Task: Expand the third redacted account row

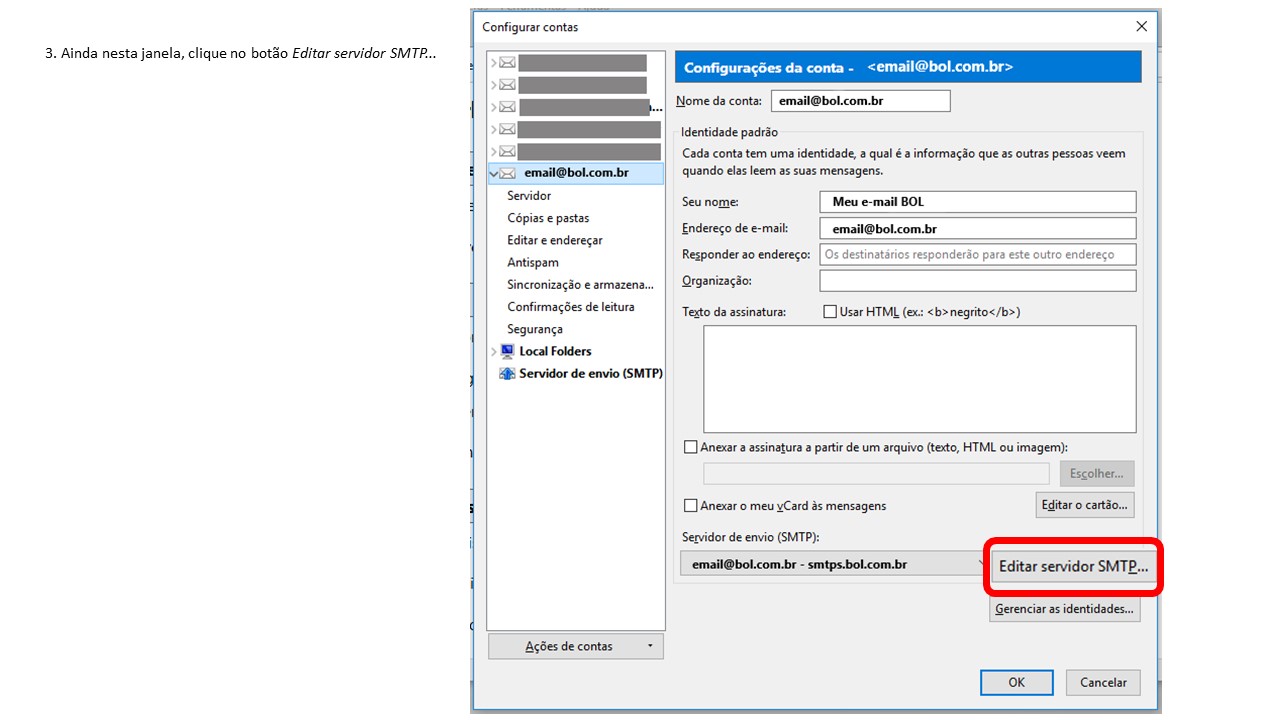Action: pos(494,106)
